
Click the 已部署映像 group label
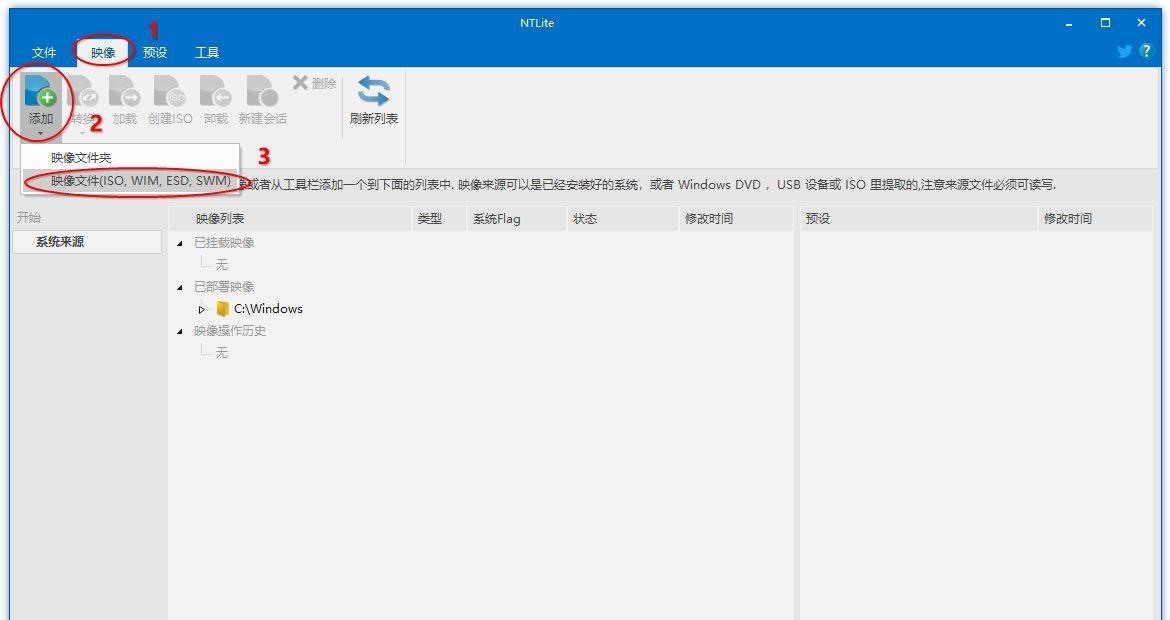[x=224, y=286]
